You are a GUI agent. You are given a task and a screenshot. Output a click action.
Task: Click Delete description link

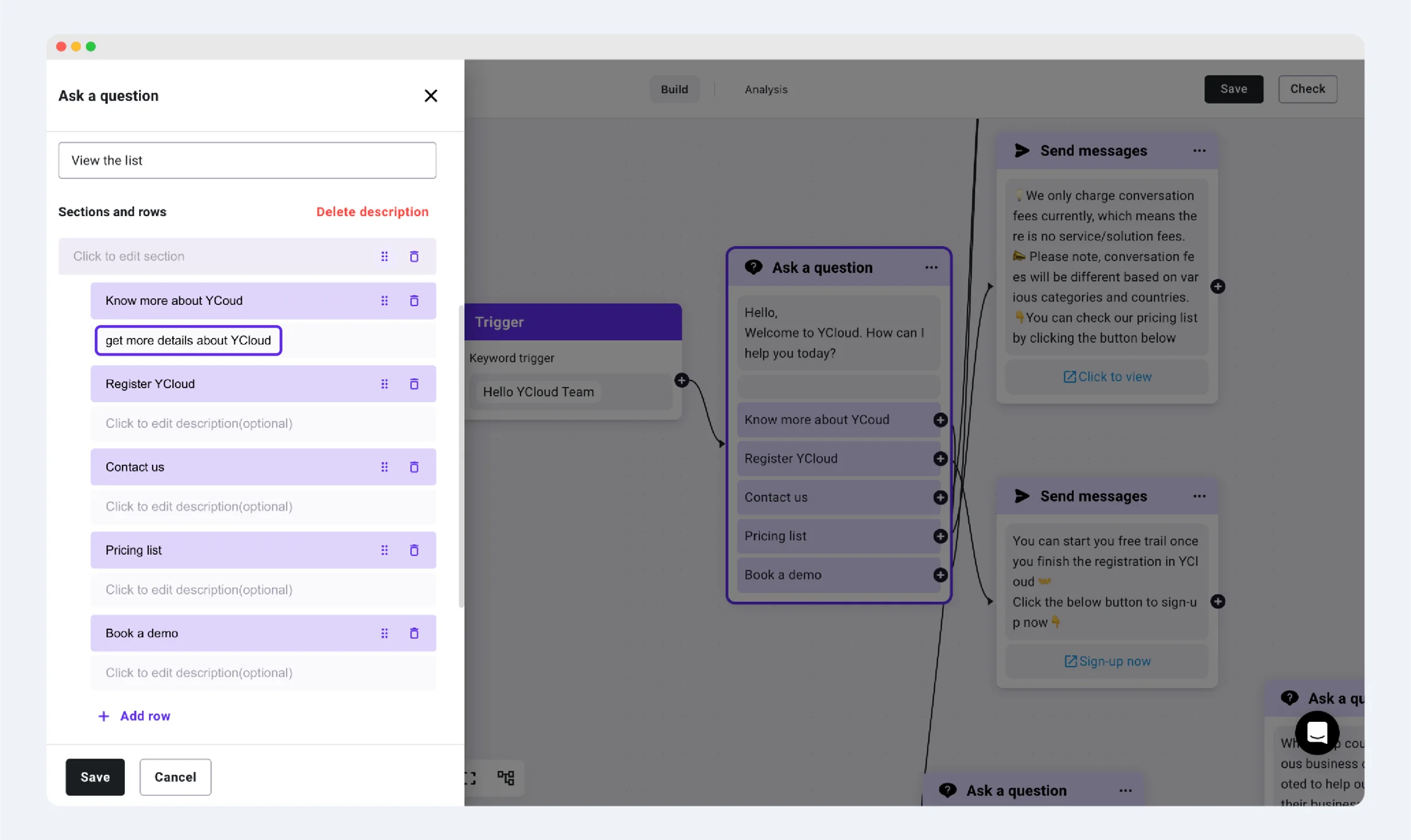click(372, 212)
